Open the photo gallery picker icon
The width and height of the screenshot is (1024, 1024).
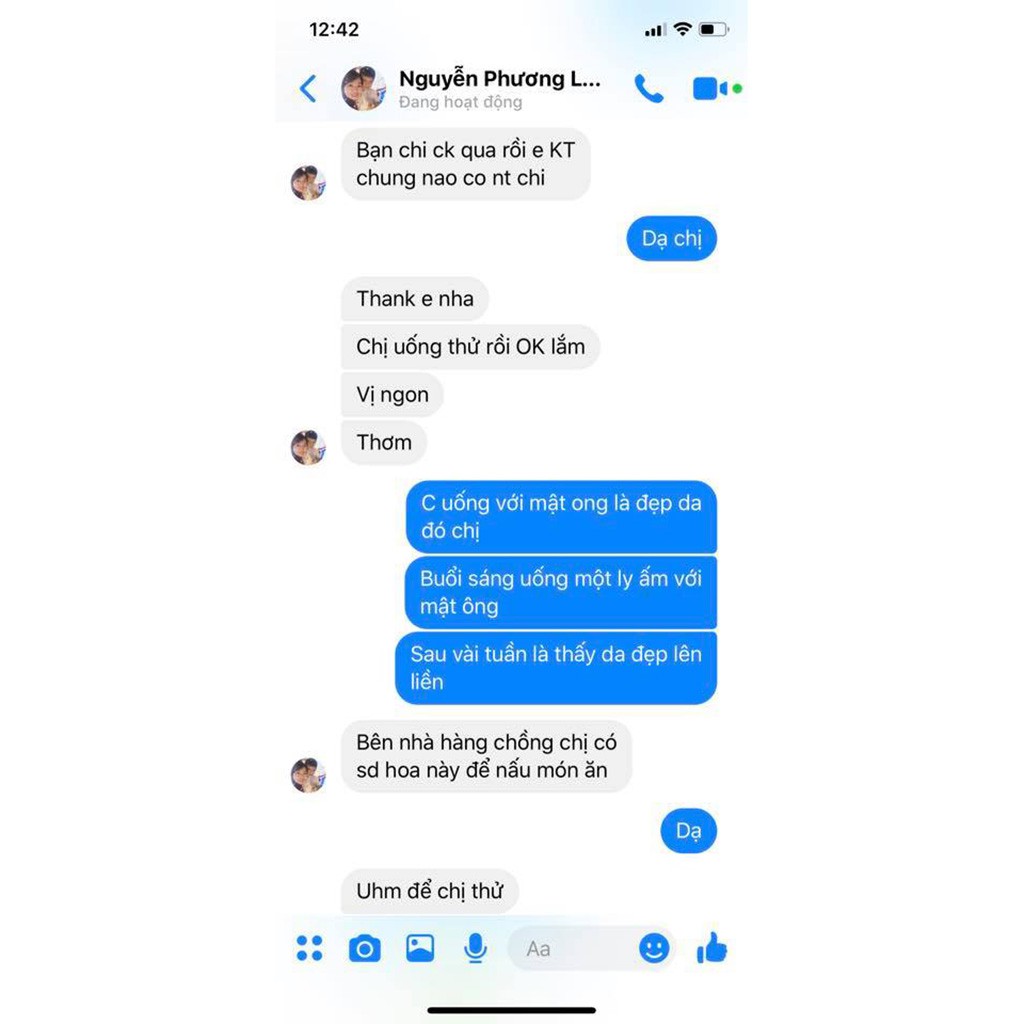(420, 948)
